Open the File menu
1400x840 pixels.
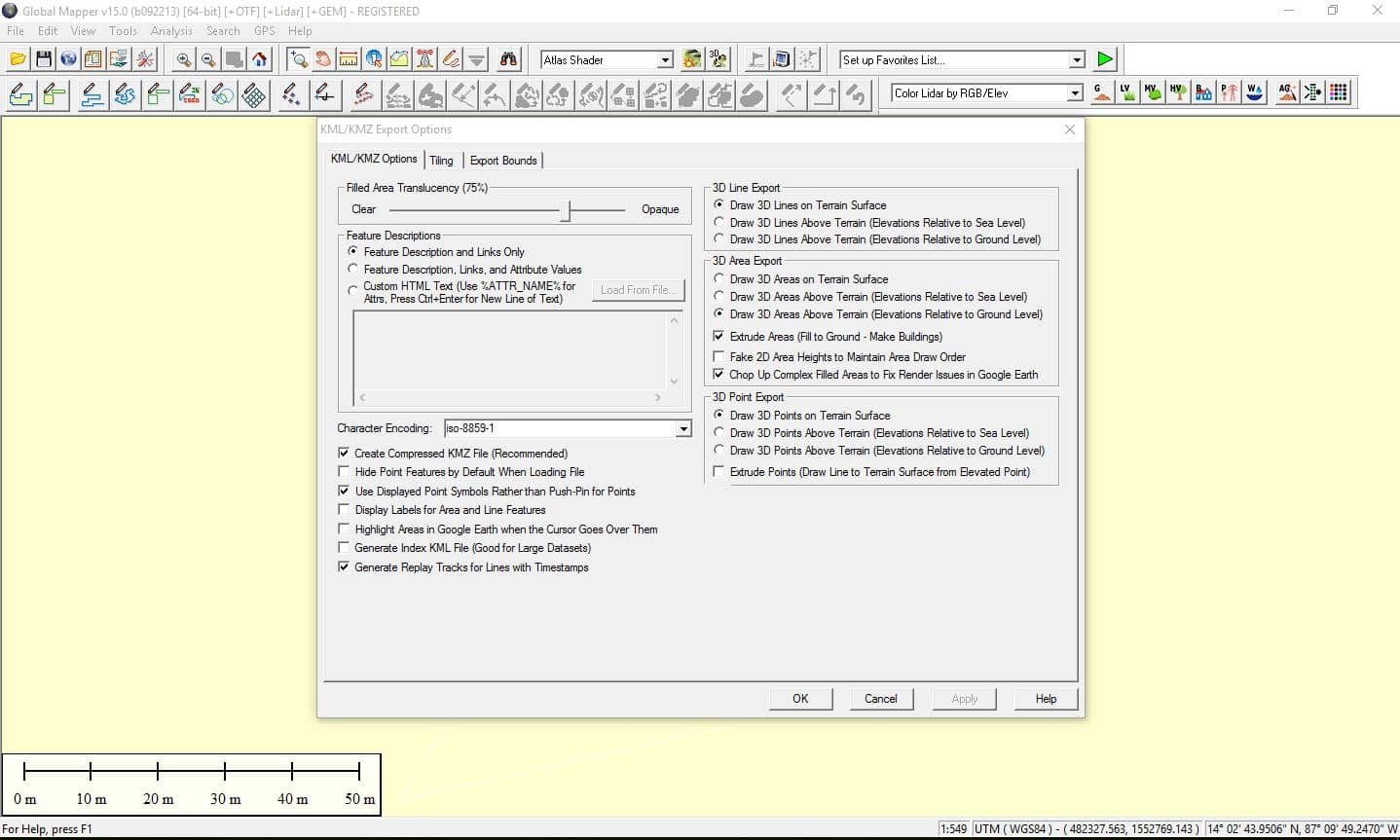[x=16, y=31]
